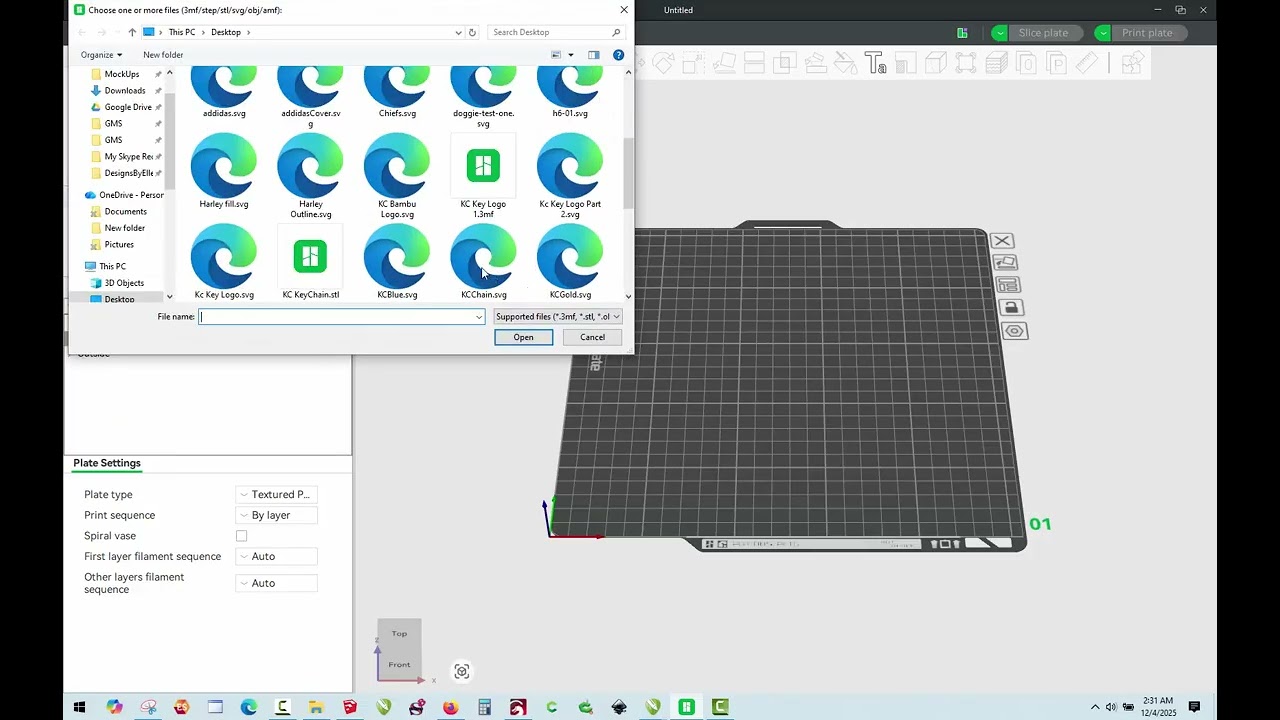Open the Print sequence dropdown
This screenshot has width=1280, height=720.
[277, 515]
